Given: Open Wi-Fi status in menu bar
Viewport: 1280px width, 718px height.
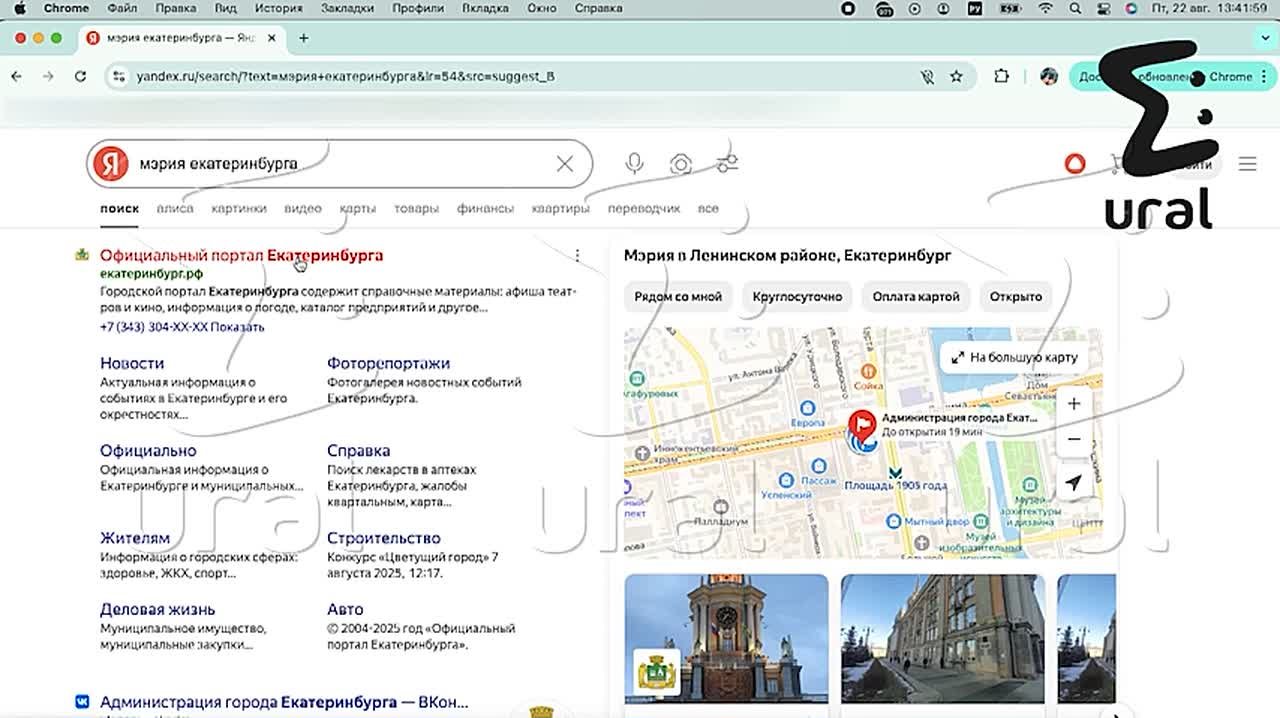Looking at the screenshot, I should click(x=1046, y=8).
